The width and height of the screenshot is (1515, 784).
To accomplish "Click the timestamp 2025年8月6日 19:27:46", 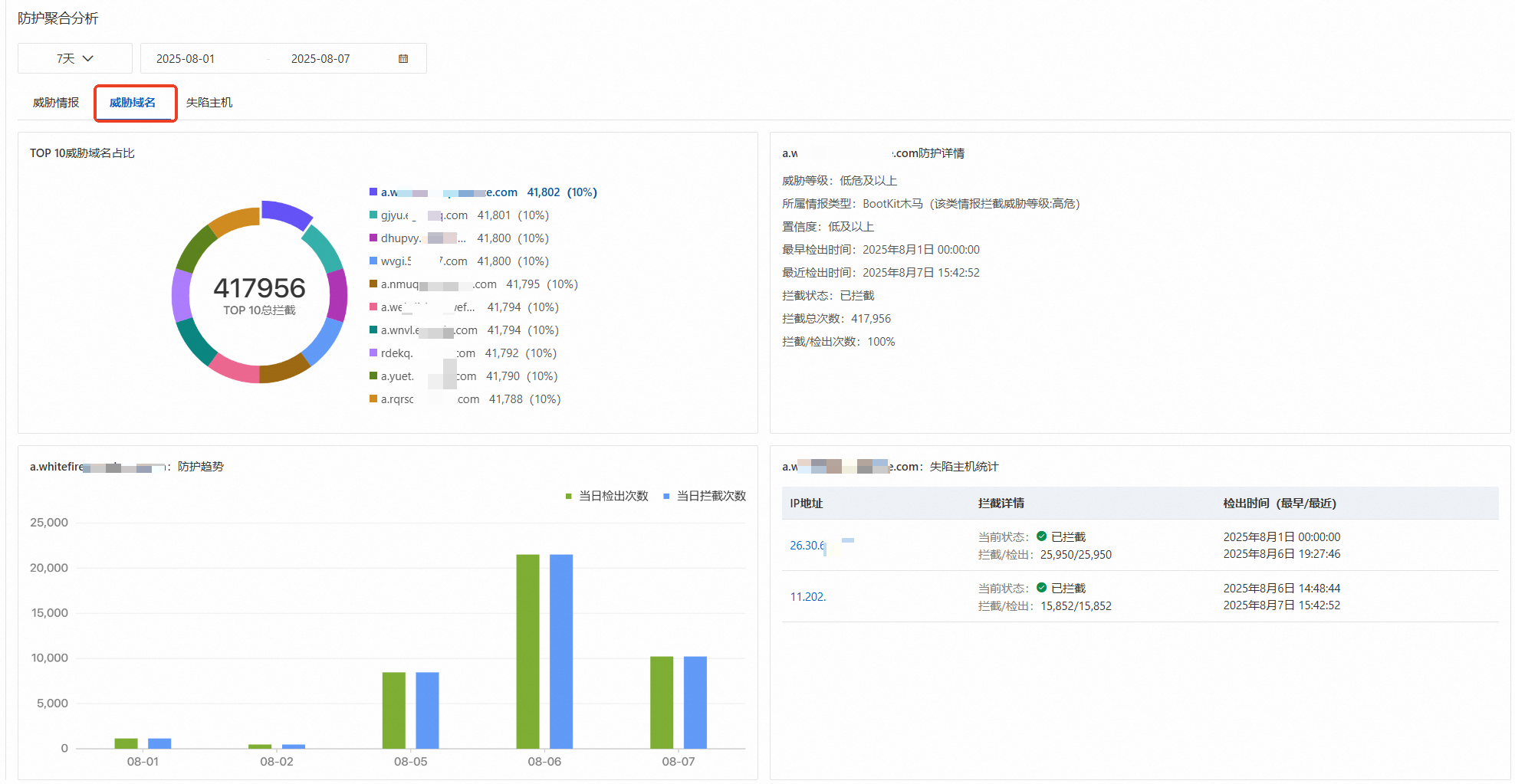I will [x=1282, y=554].
